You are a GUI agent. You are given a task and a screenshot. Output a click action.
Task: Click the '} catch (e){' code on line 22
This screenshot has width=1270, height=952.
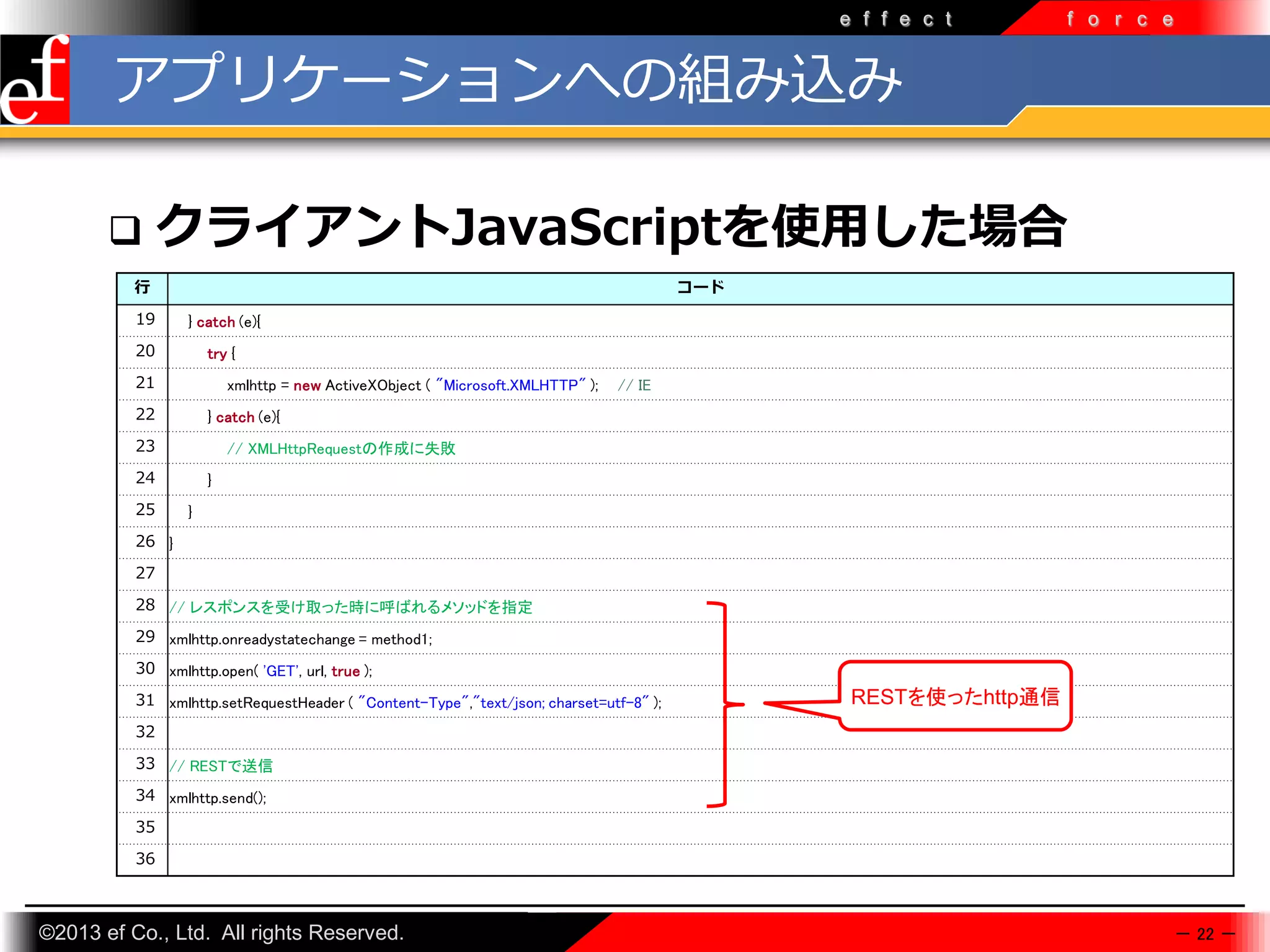pos(244,417)
